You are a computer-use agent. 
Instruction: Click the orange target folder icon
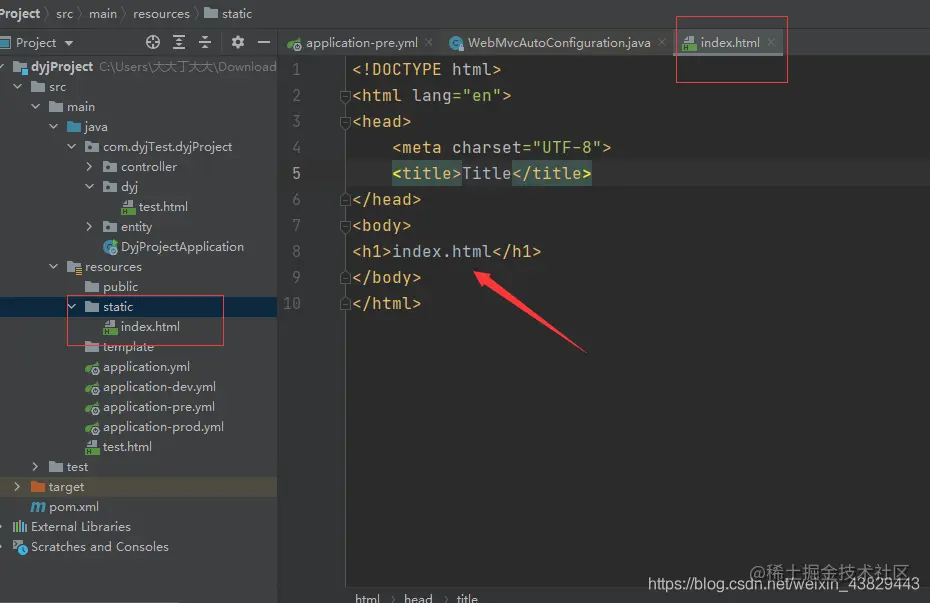(38, 487)
